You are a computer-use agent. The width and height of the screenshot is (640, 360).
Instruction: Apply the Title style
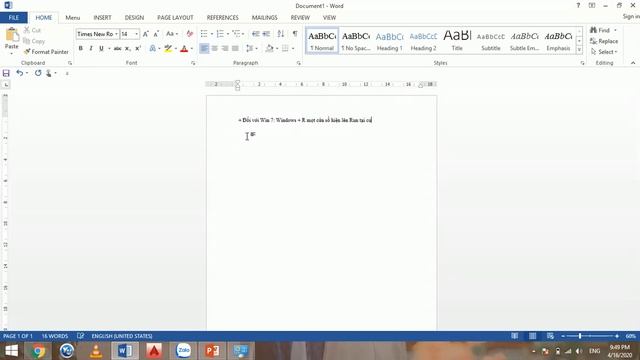[x=457, y=41]
